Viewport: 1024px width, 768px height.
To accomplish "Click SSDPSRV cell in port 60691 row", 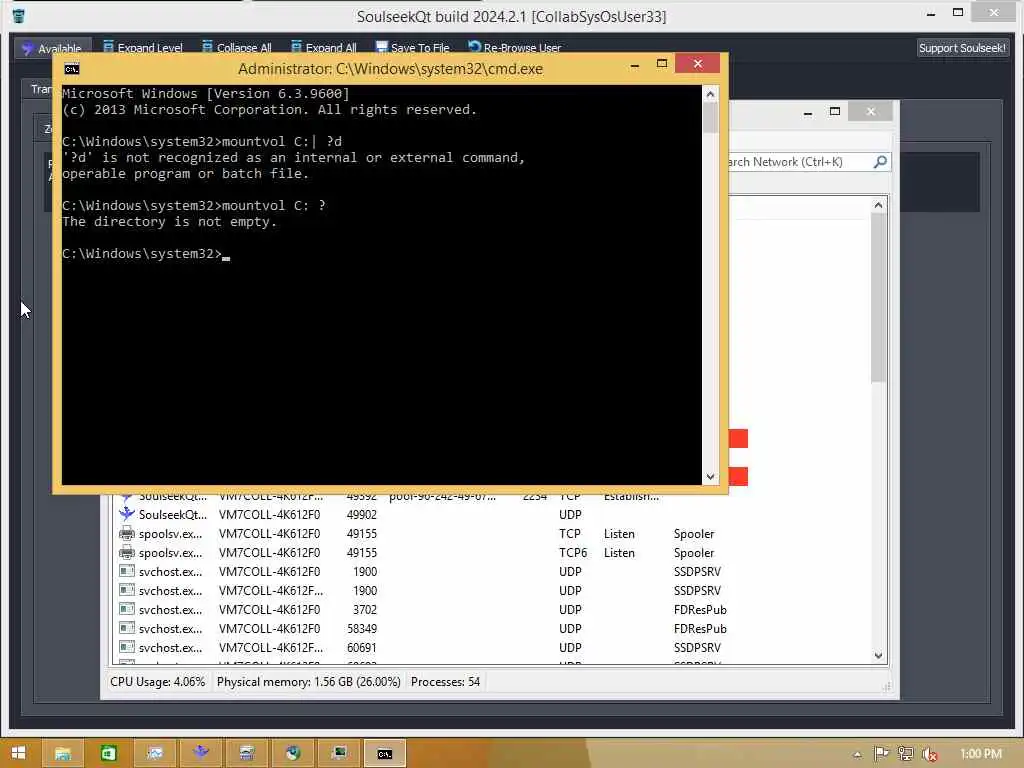I will pos(697,647).
